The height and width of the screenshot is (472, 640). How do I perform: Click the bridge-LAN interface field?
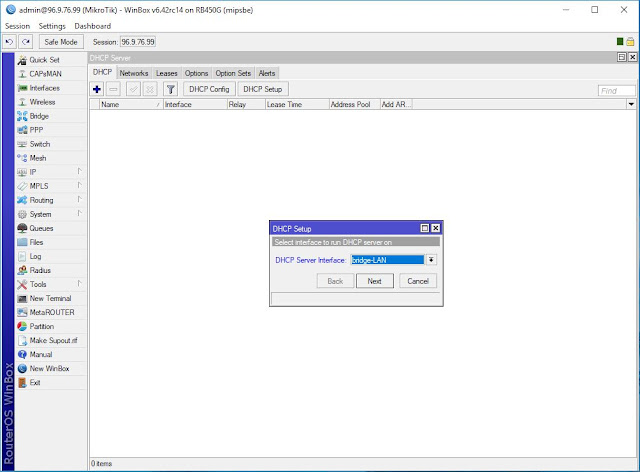point(387,260)
